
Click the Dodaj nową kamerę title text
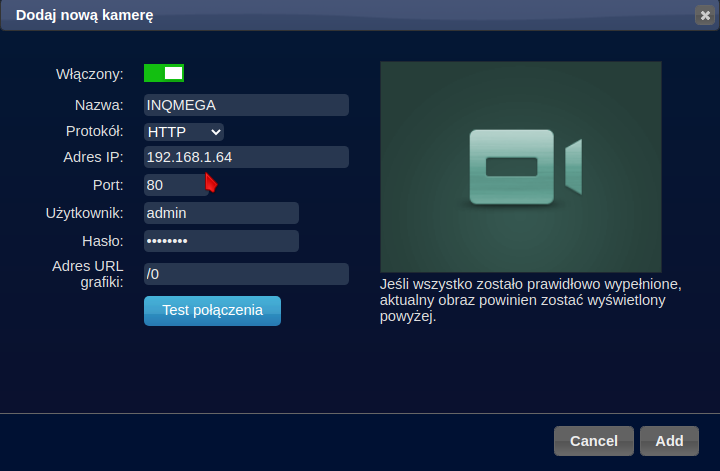(x=84, y=15)
